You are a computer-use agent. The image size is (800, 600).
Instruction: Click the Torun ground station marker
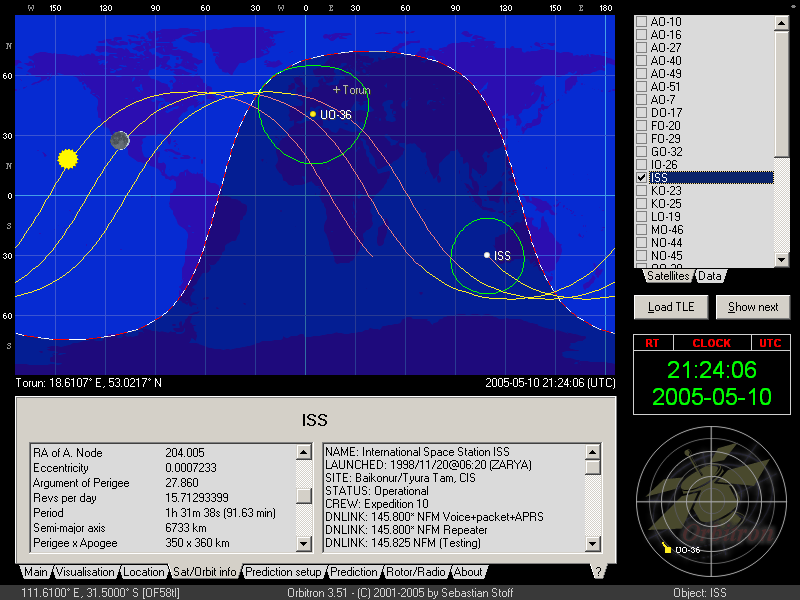point(335,90)
